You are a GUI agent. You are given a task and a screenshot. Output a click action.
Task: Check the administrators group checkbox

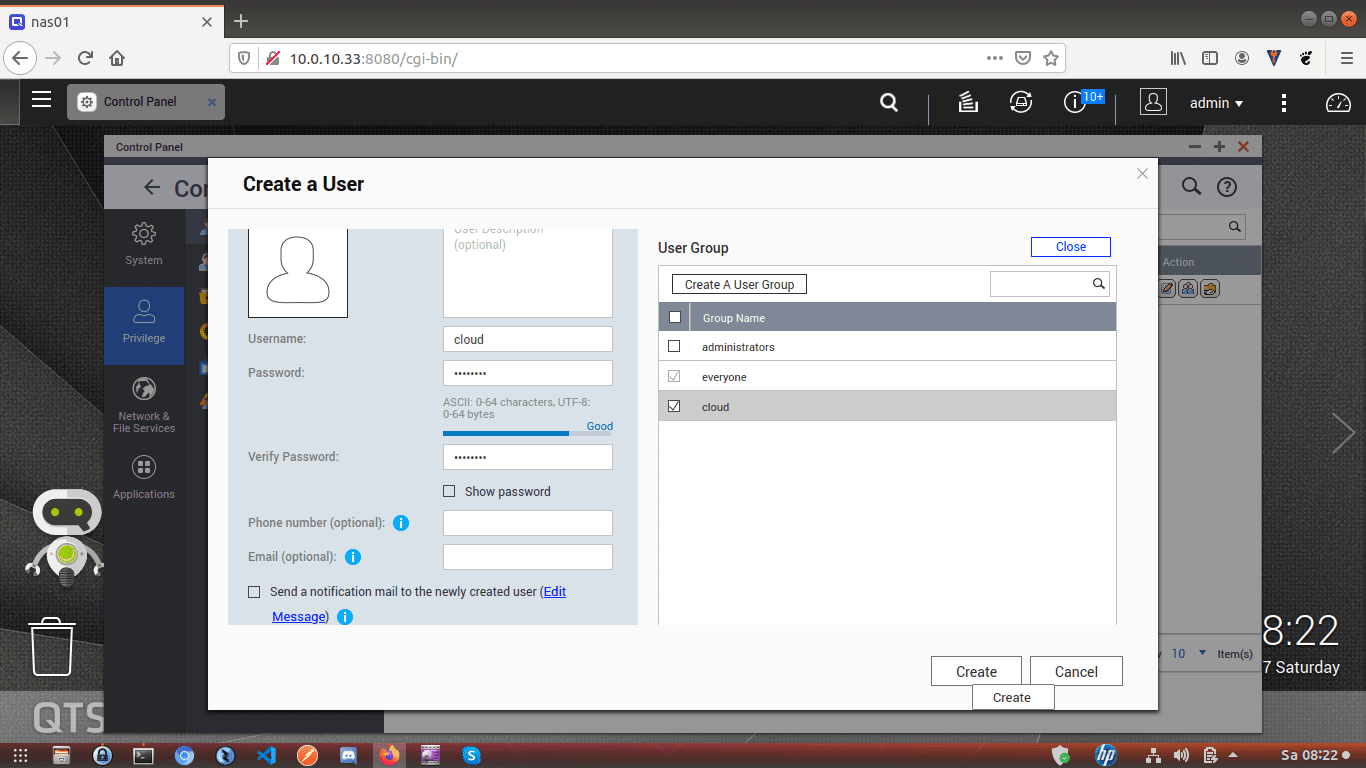[674, 347]
